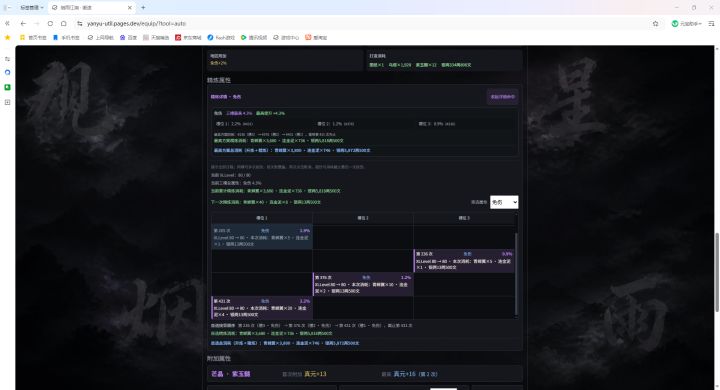The height and width of the screenshot is (390, 720).
Task: Select the highlighted blue first-row cell
Action: (262, 237)
